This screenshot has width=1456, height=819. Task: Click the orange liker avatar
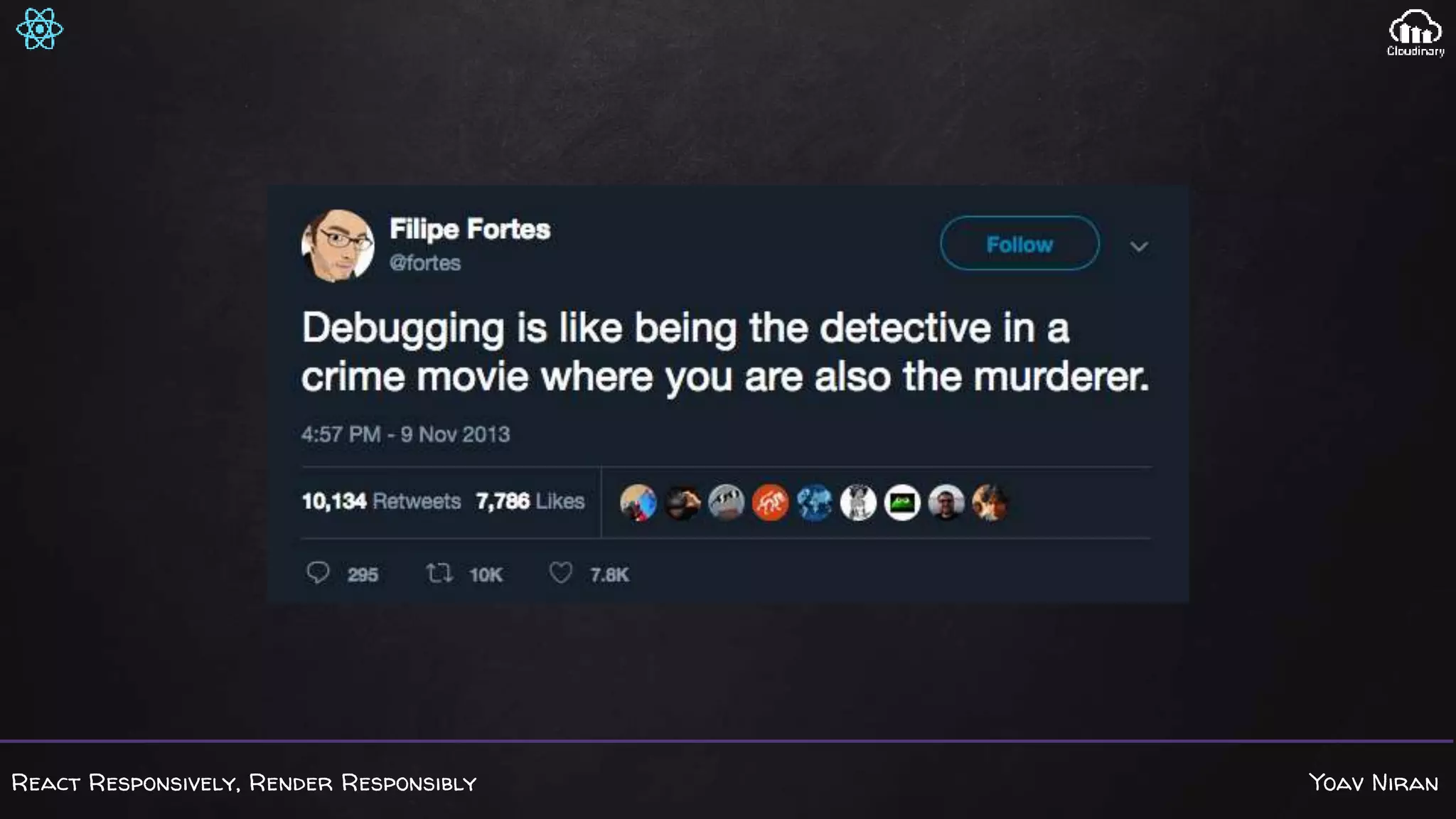click(770, 503)
